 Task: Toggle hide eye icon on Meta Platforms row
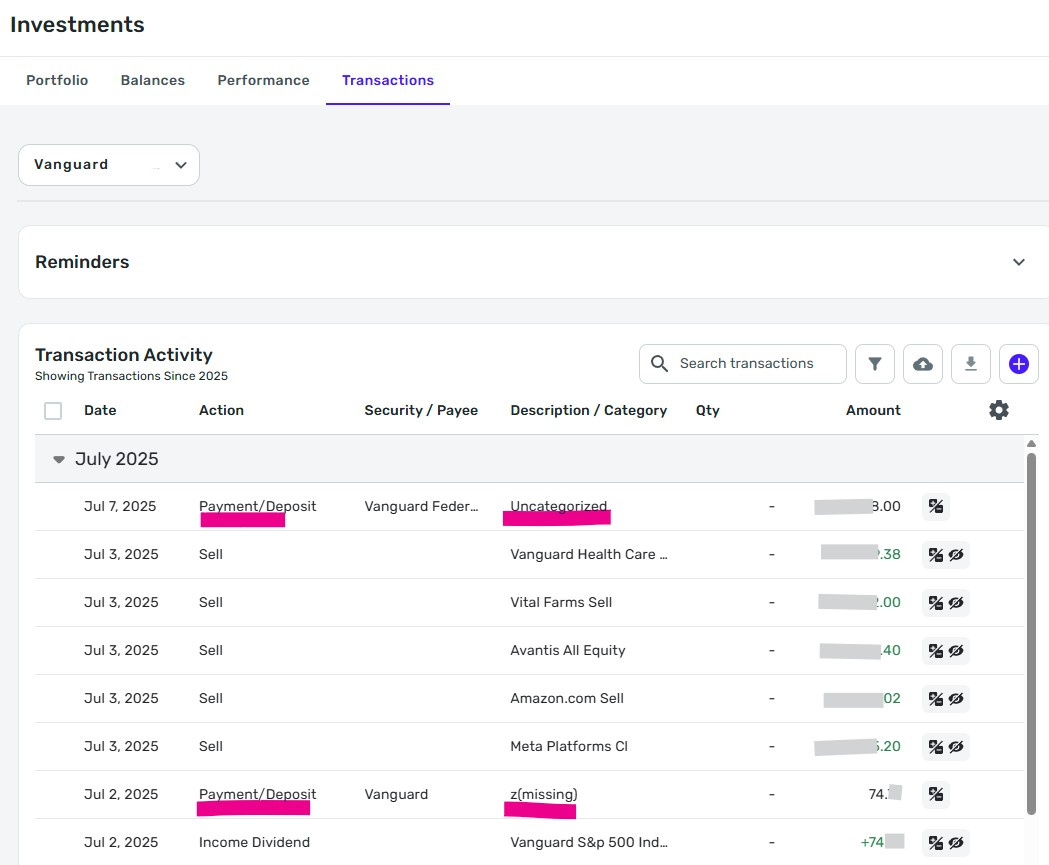click(x=956, y=746)
